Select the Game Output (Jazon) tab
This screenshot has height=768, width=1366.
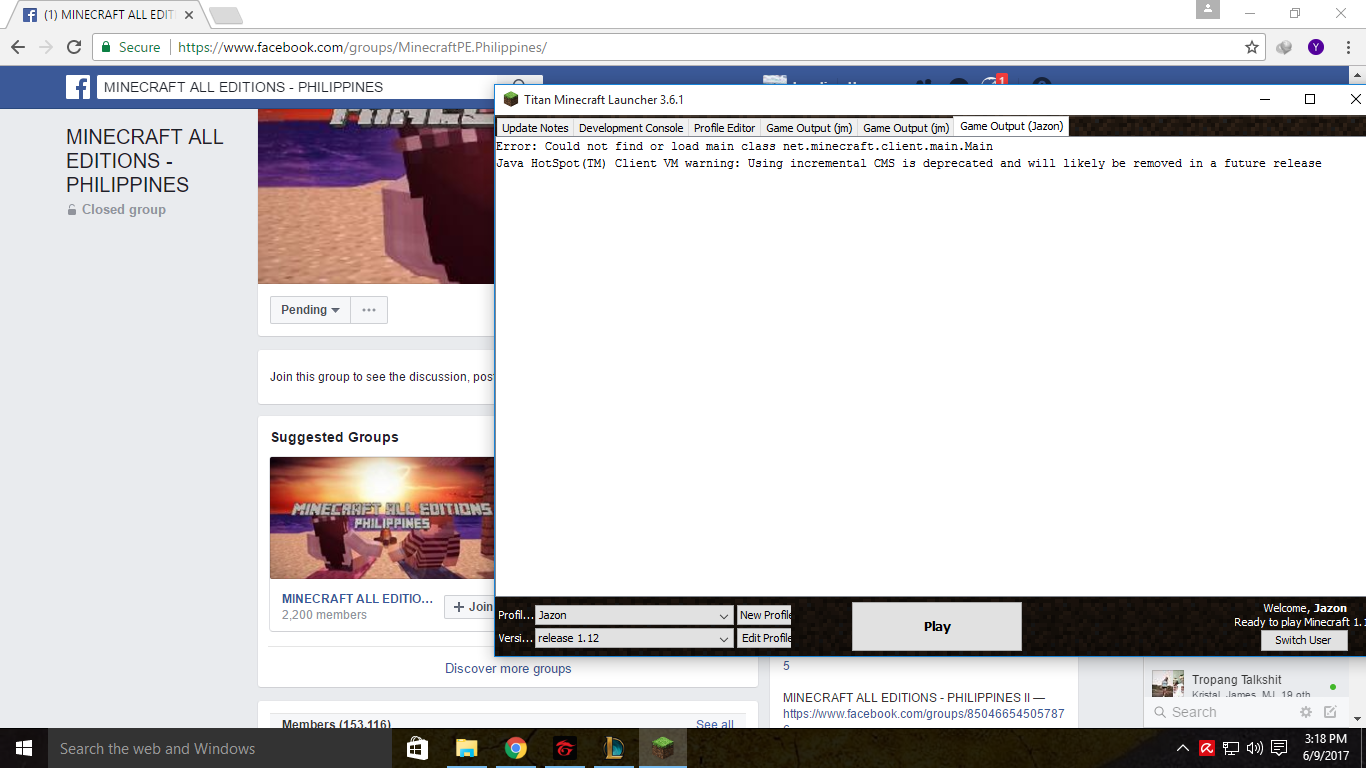[1011, 126]
